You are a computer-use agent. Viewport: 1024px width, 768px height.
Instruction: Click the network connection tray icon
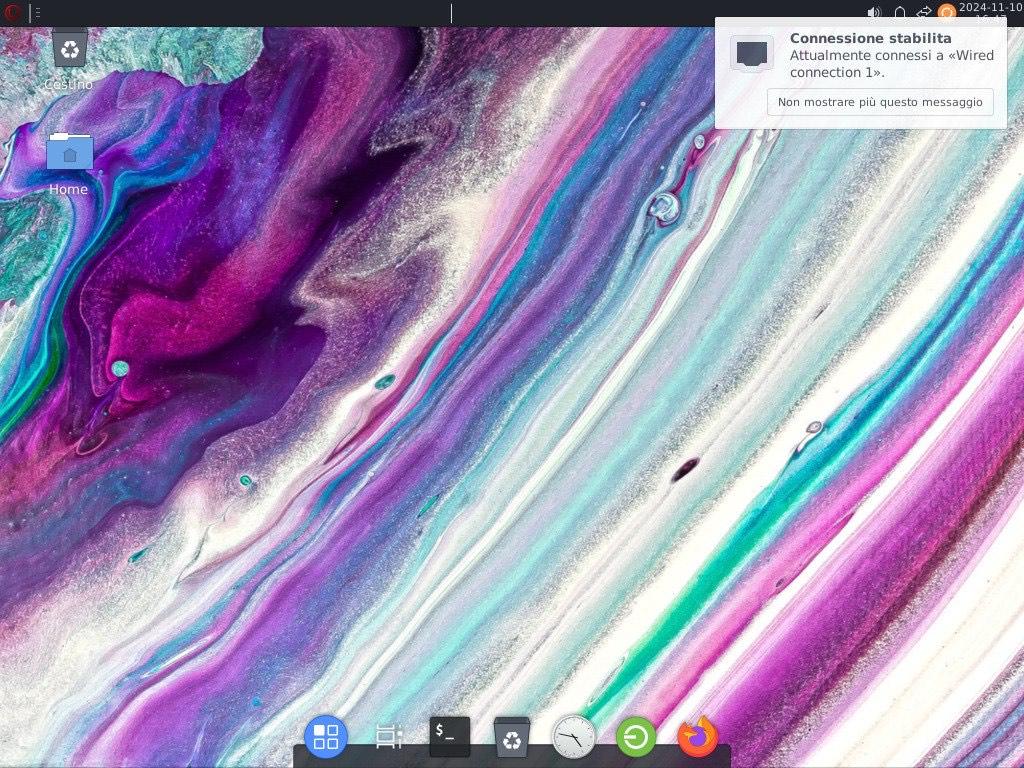pyautogui.click(x=923, y=13)
